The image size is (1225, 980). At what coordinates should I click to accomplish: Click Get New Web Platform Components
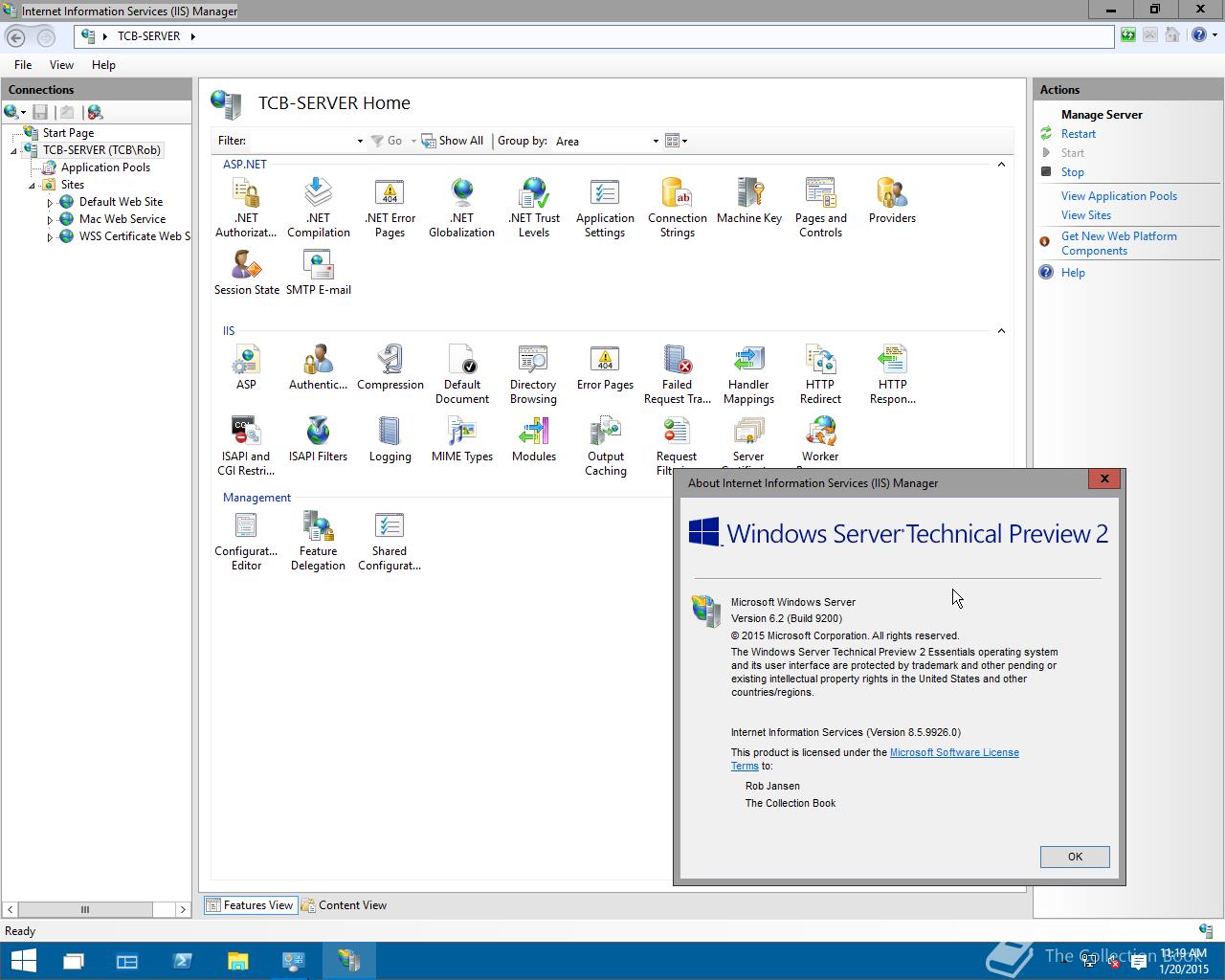point(1119,243)
